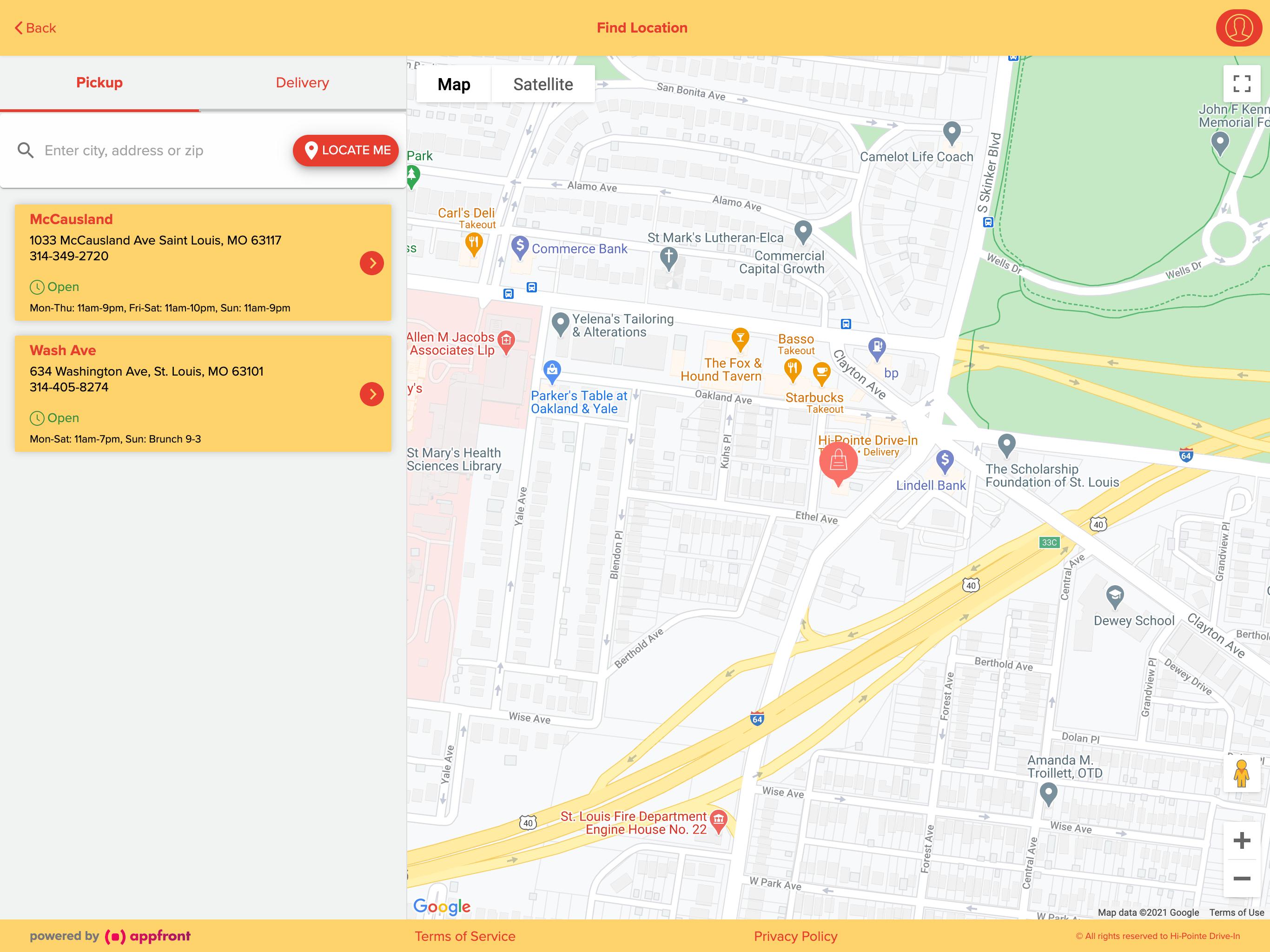
Task: Open Privacy Policy link
Action: 795,937
